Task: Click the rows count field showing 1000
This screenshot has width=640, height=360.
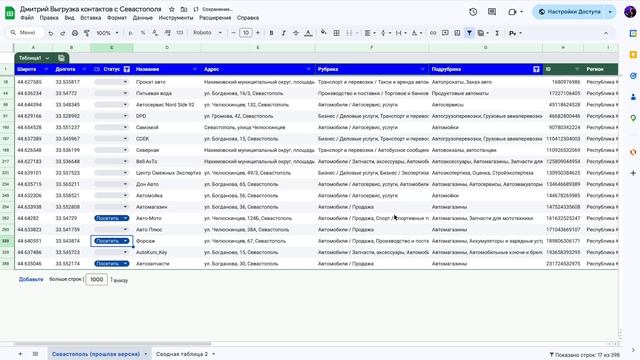Action: point(97,280)
